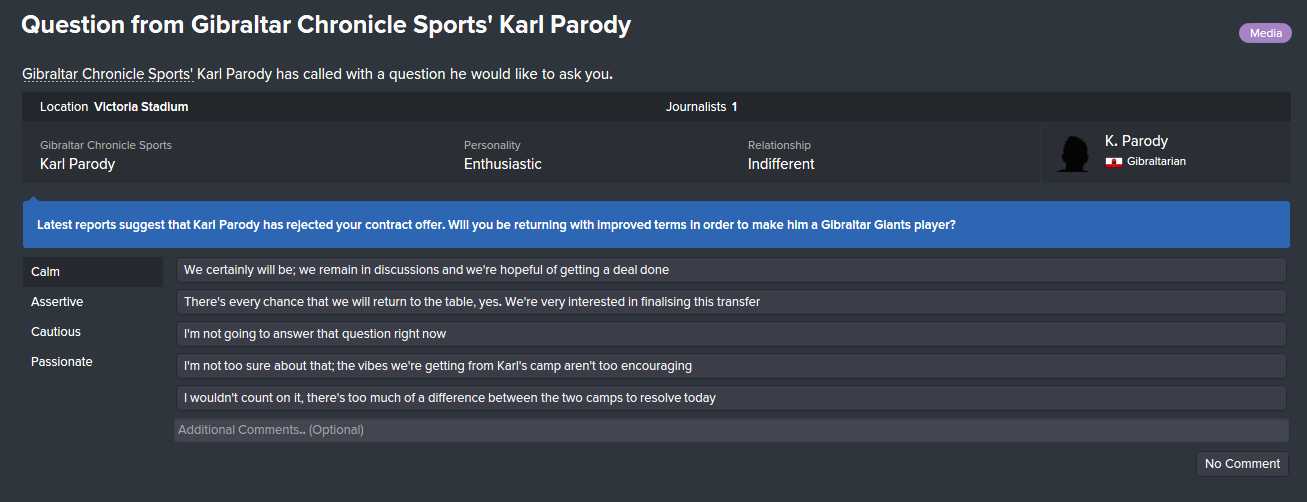Open K. Parody's profile name
This screenshot has height=502, width=1307.
click(1136, 141)
